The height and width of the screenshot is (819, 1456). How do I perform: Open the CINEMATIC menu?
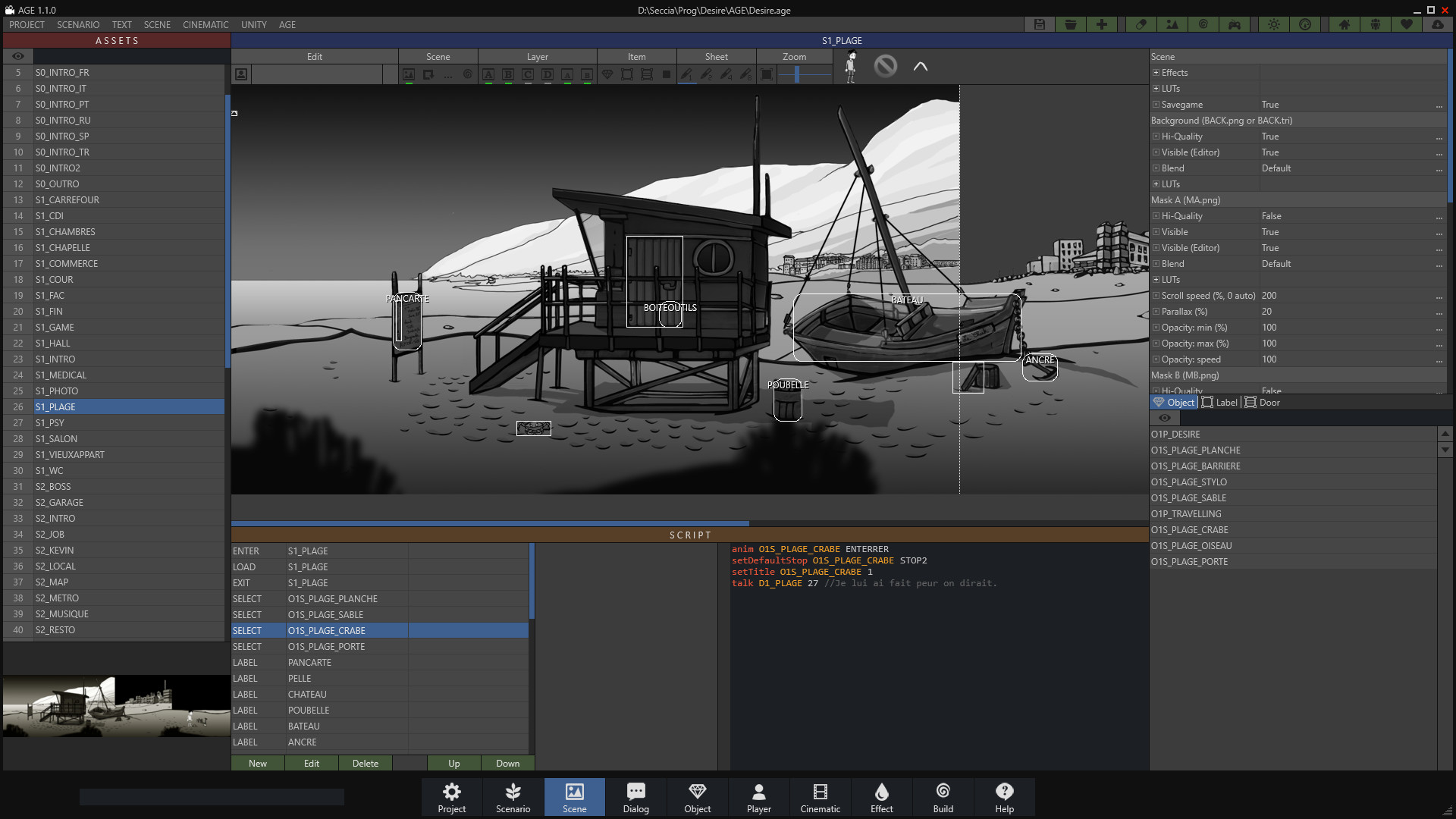pyautogui.click(x=206, y=24)
